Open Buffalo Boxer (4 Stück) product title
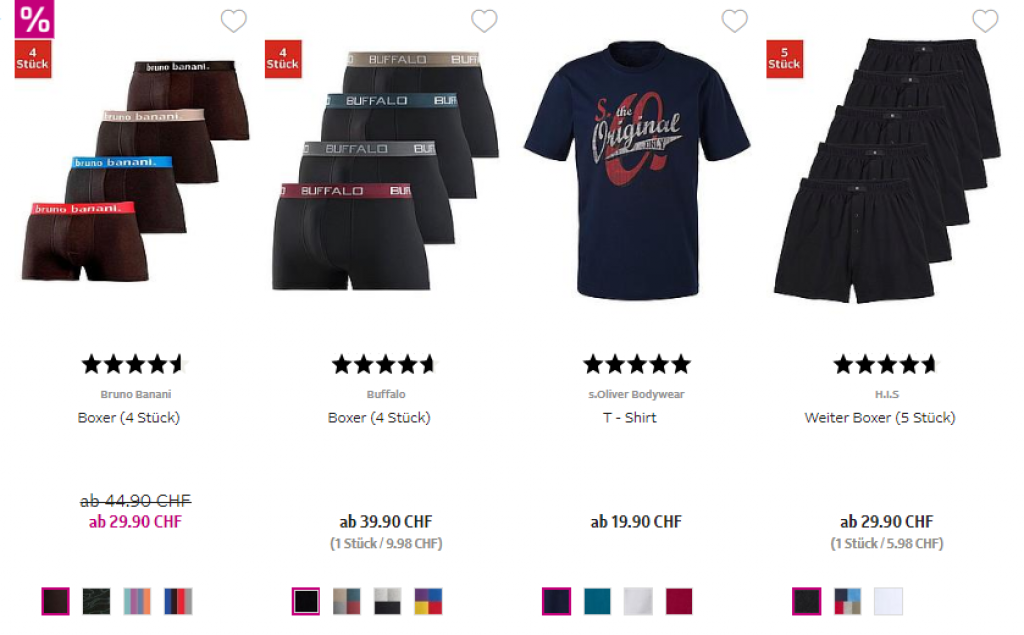 (379, 417)
